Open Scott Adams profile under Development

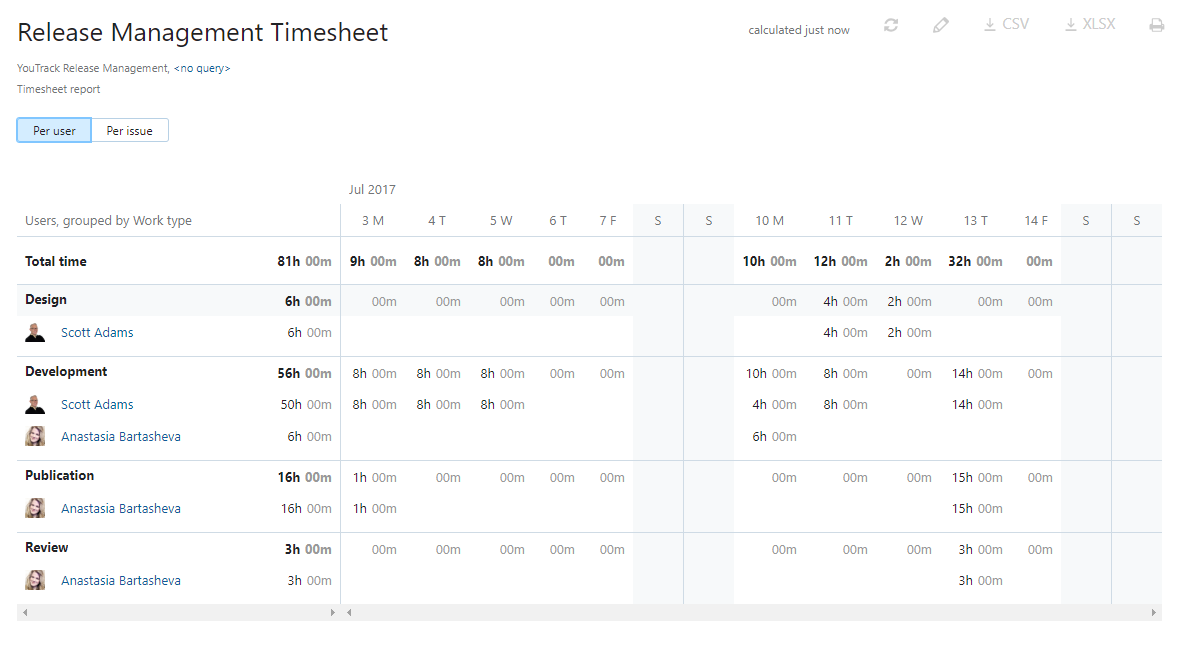97,404
